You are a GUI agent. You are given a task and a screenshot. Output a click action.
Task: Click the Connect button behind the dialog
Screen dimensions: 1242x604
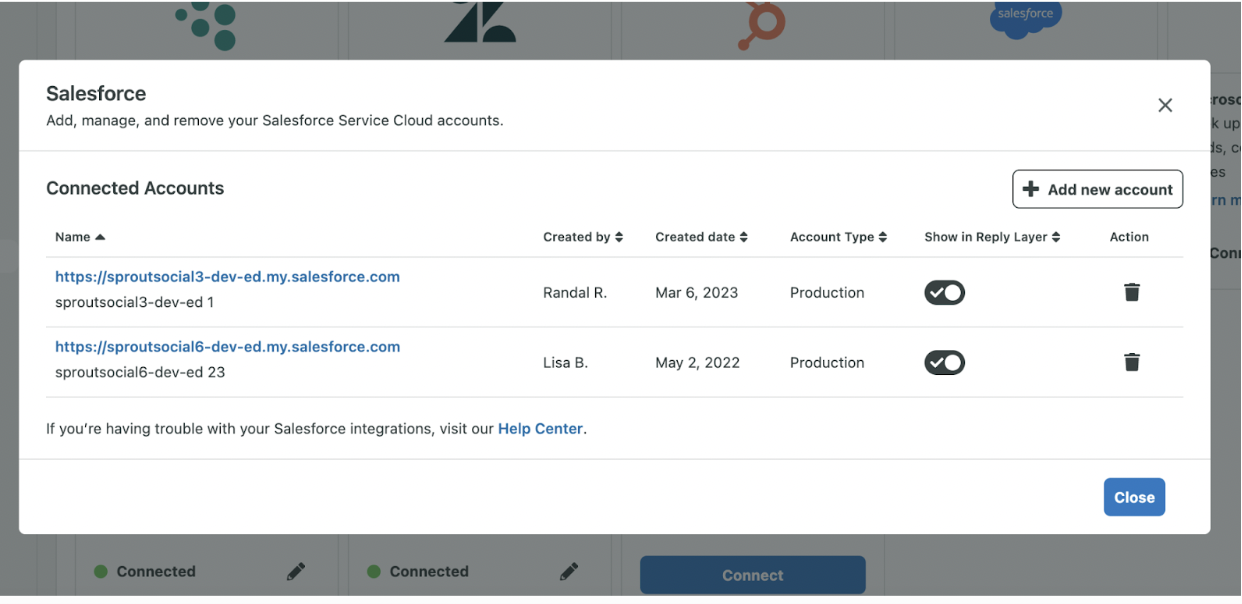pyautogui.click(x=752, y=575)
